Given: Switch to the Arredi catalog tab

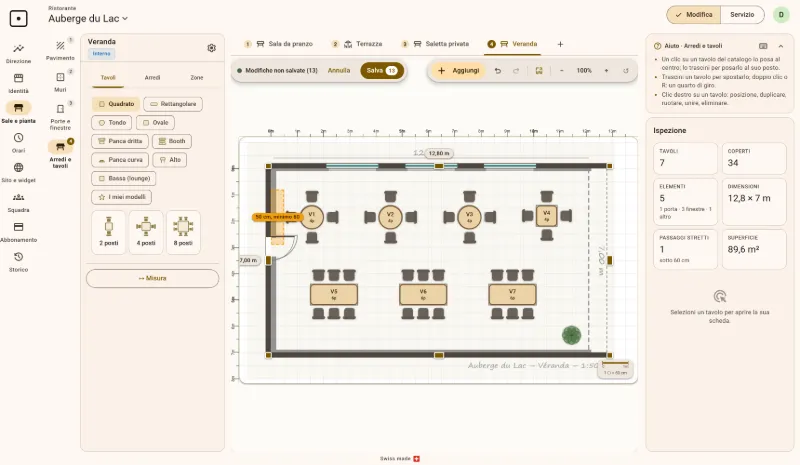Looking at the screenshot, I should coord(152,78).
